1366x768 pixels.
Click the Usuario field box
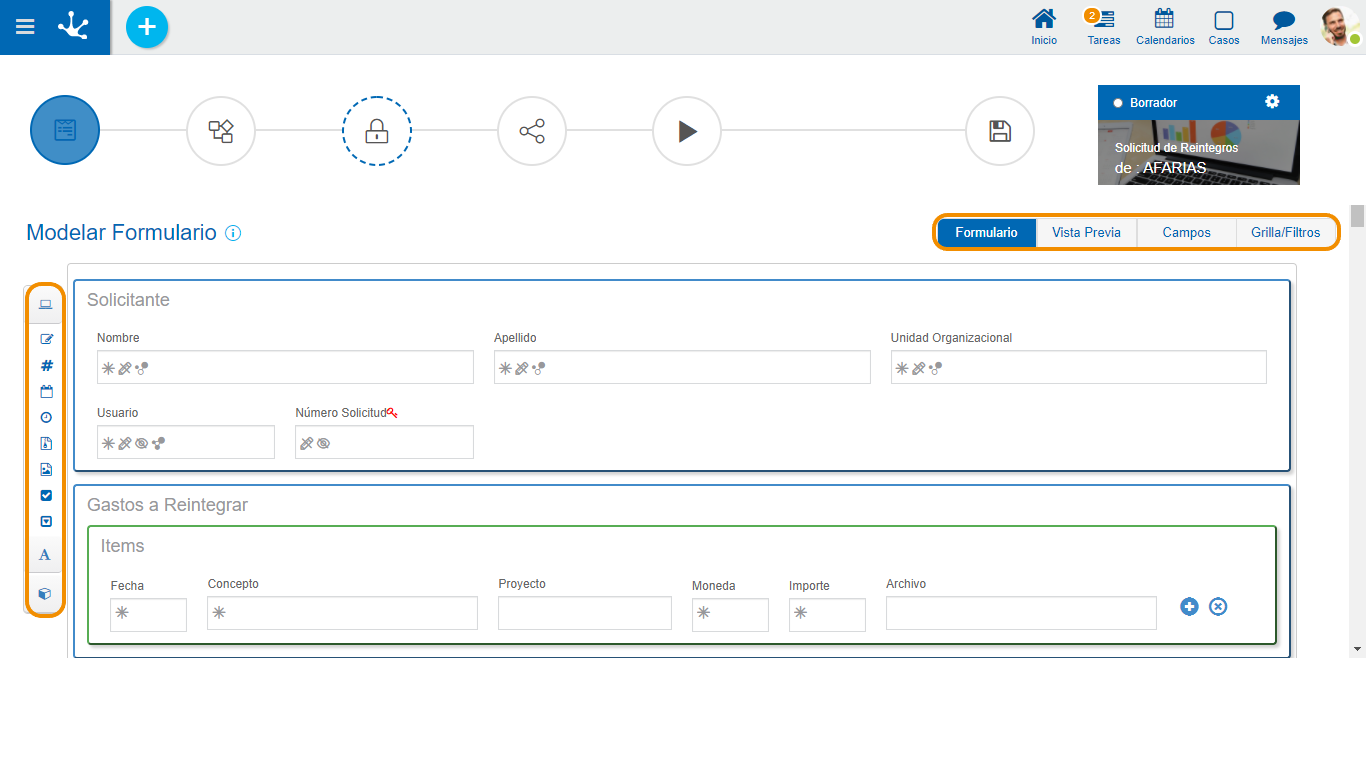coord(186,442)
